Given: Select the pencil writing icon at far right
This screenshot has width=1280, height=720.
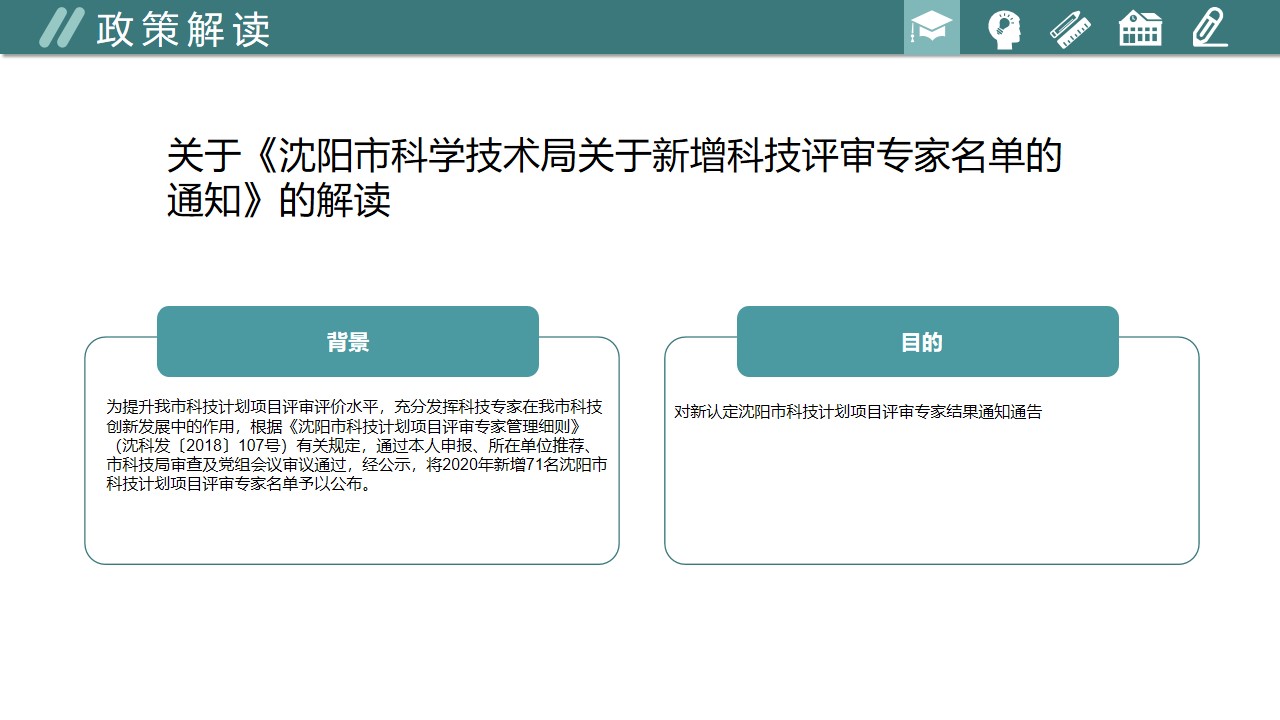Looking at the screenshot, I should coord(1209,29).
